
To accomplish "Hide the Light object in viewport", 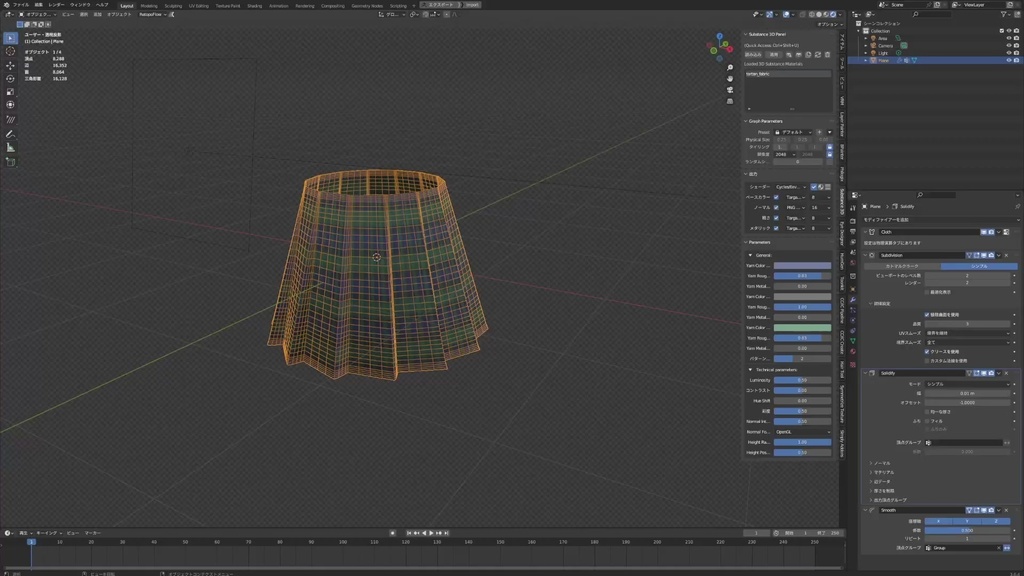I will [1008, 53].
